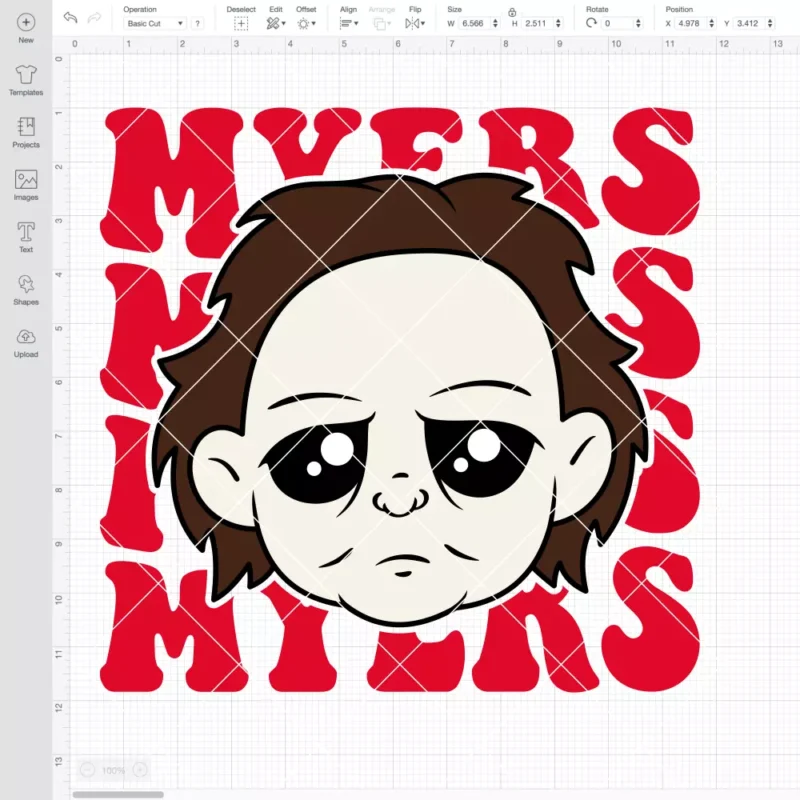Click the Width stepper arrows
This screenshot has height=800, width=800.
click(495, 23)
